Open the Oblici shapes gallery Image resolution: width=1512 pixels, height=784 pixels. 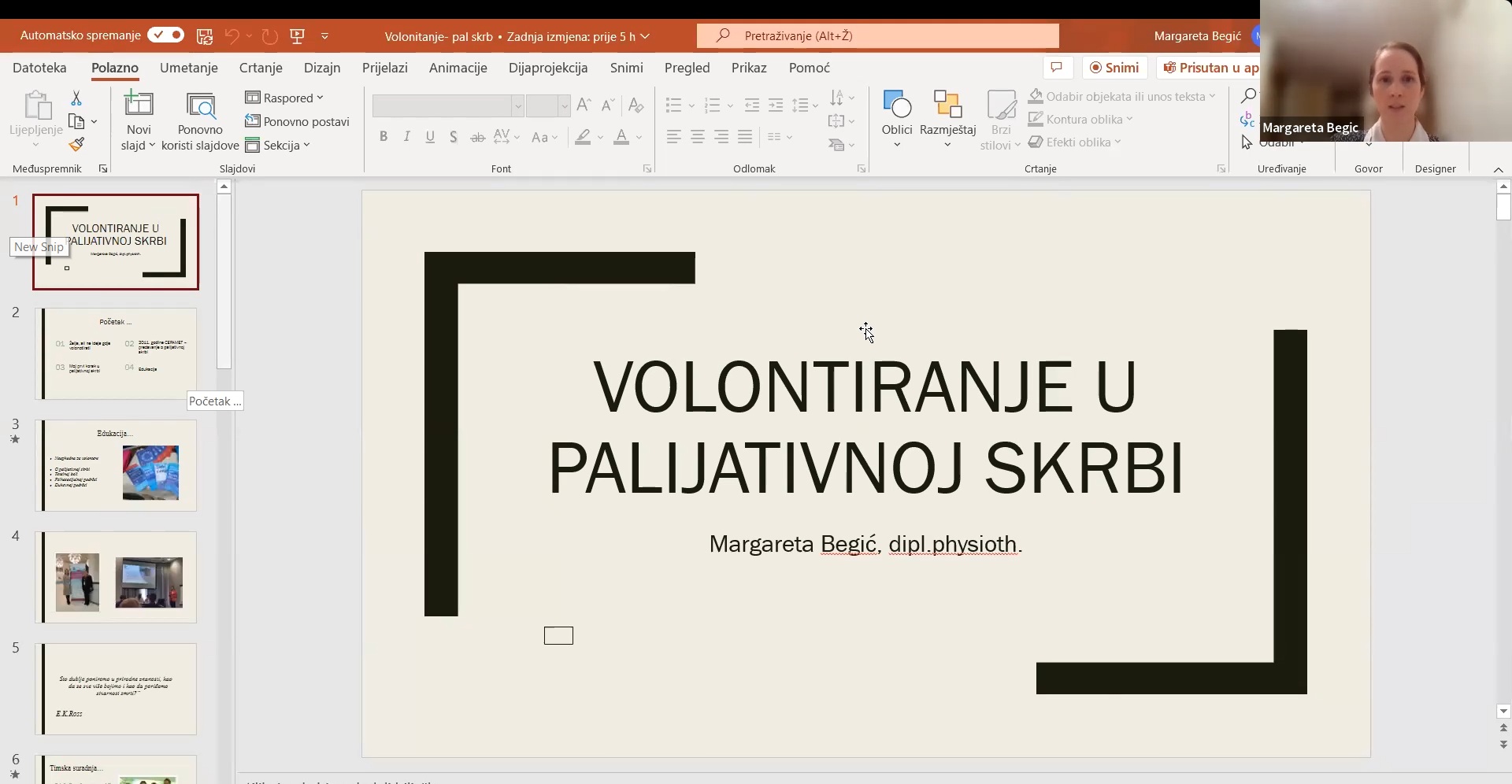tap(897, 116)
